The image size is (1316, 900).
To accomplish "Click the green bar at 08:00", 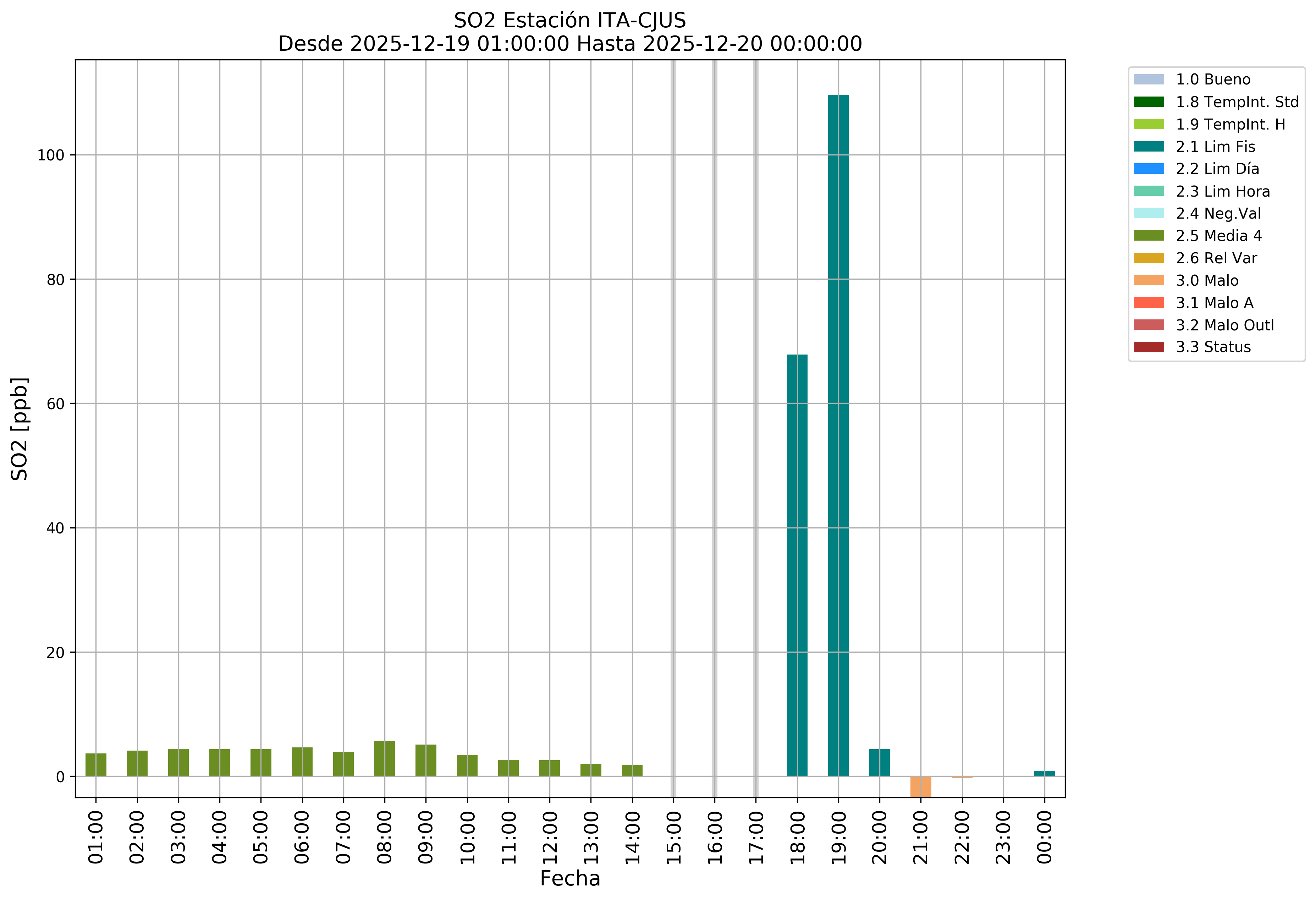I will coord(385,758).
